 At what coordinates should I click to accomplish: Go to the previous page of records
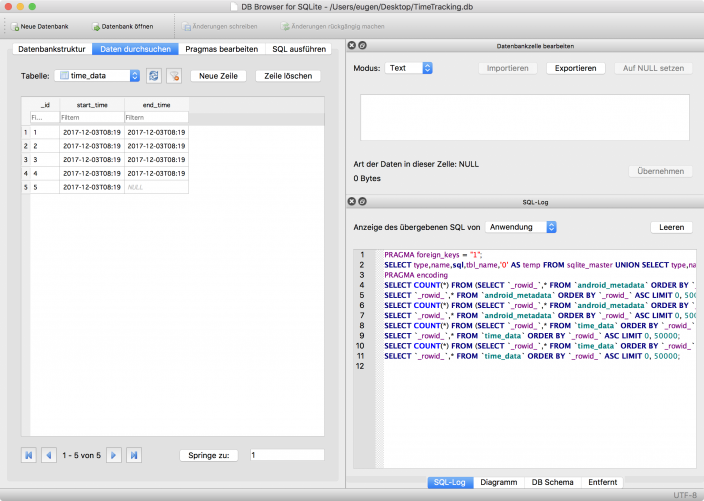pos(48,455)
